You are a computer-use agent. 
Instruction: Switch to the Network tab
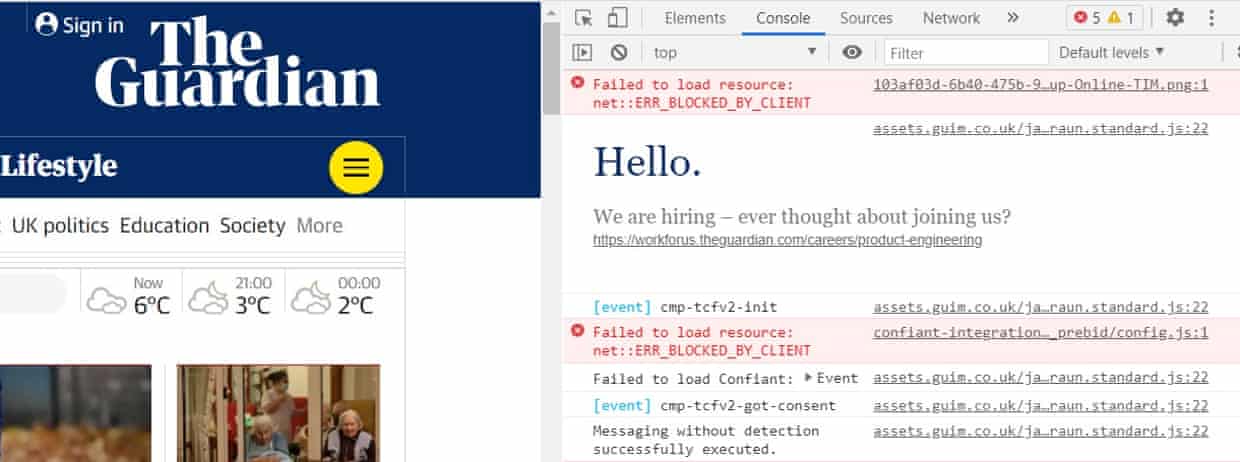coord(951,18)
